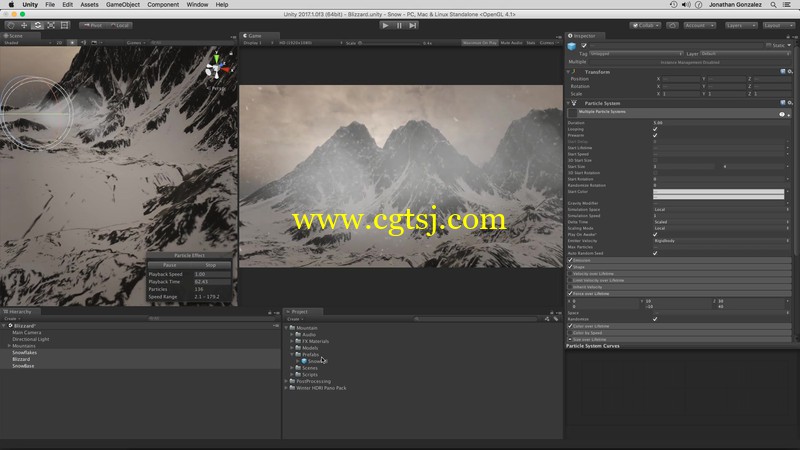Image resolution: width=800 pixels, height=450 pixels.
Task: Click Snow prefab cube icon in Project
Action: [304, 361]
